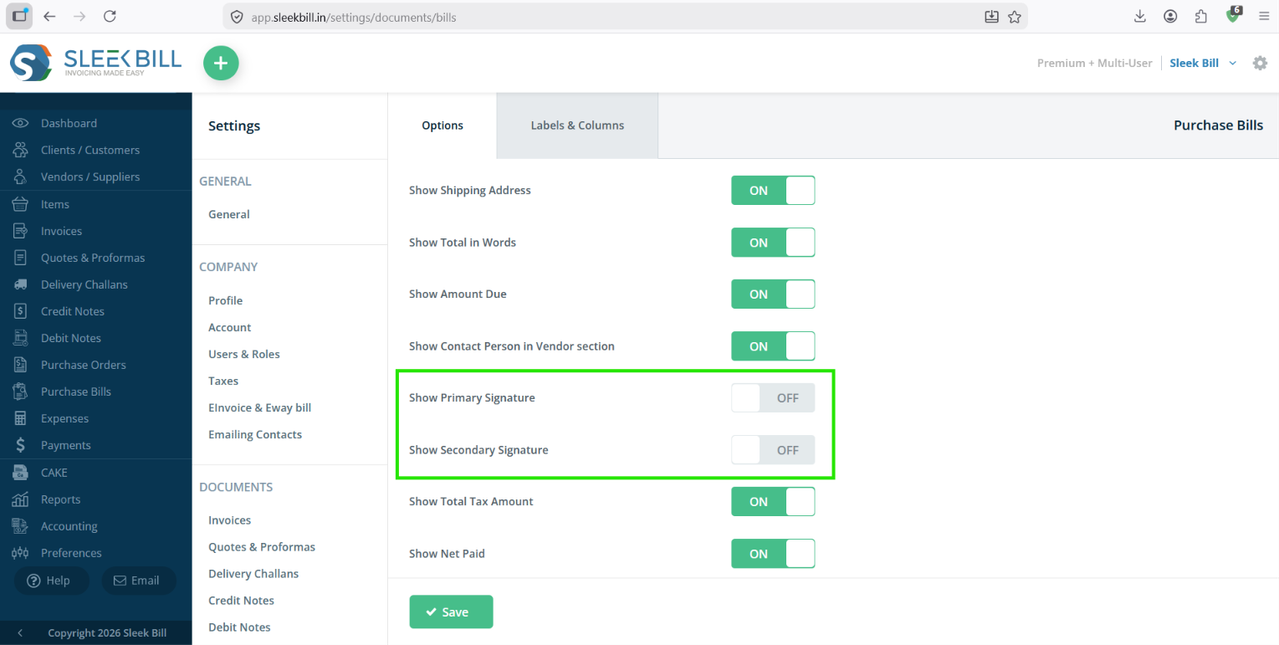Turn off the Show Net Paid switch
1279x645 pixels.
pos(773,554)
